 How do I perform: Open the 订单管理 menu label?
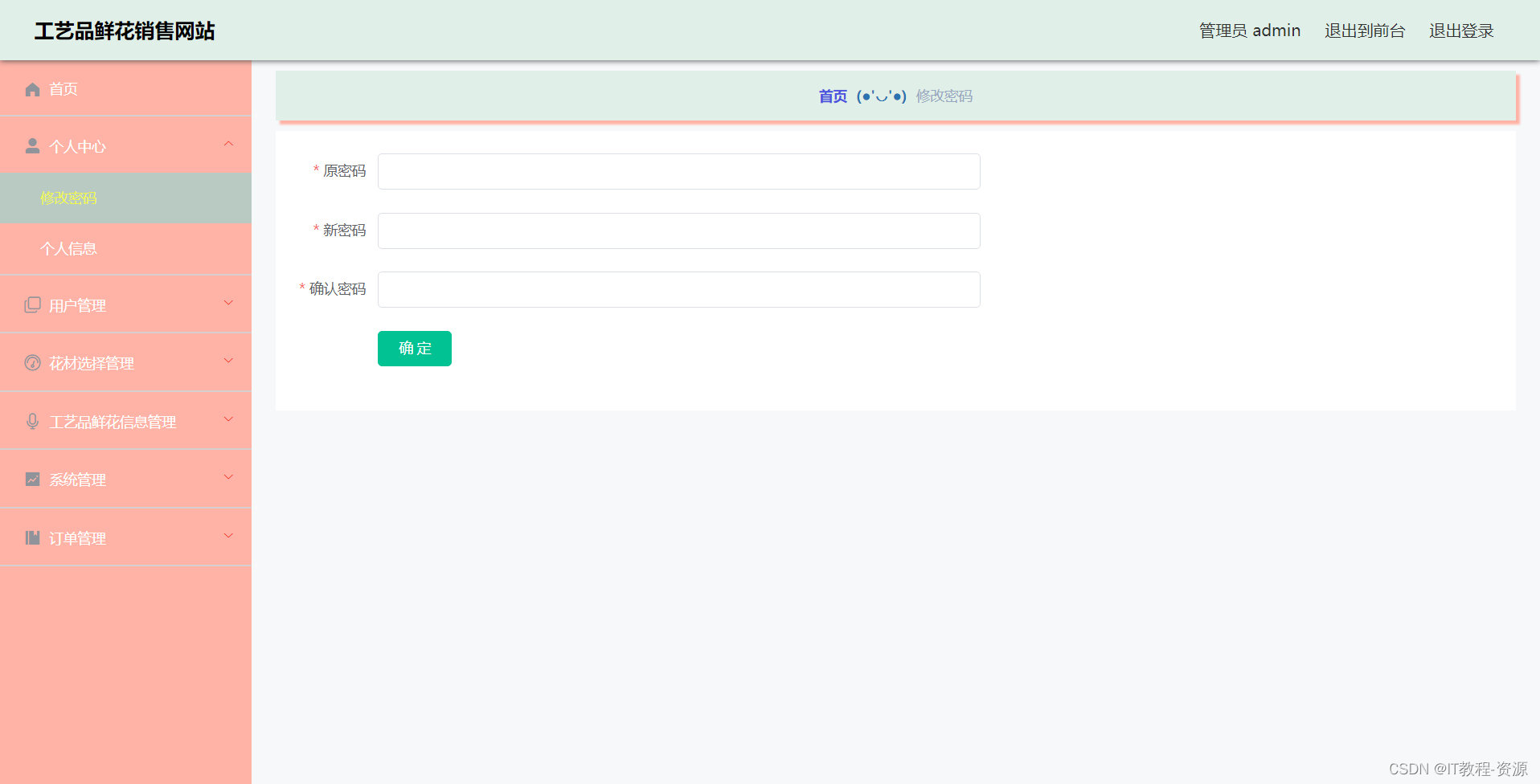click(x=77, y=538)
